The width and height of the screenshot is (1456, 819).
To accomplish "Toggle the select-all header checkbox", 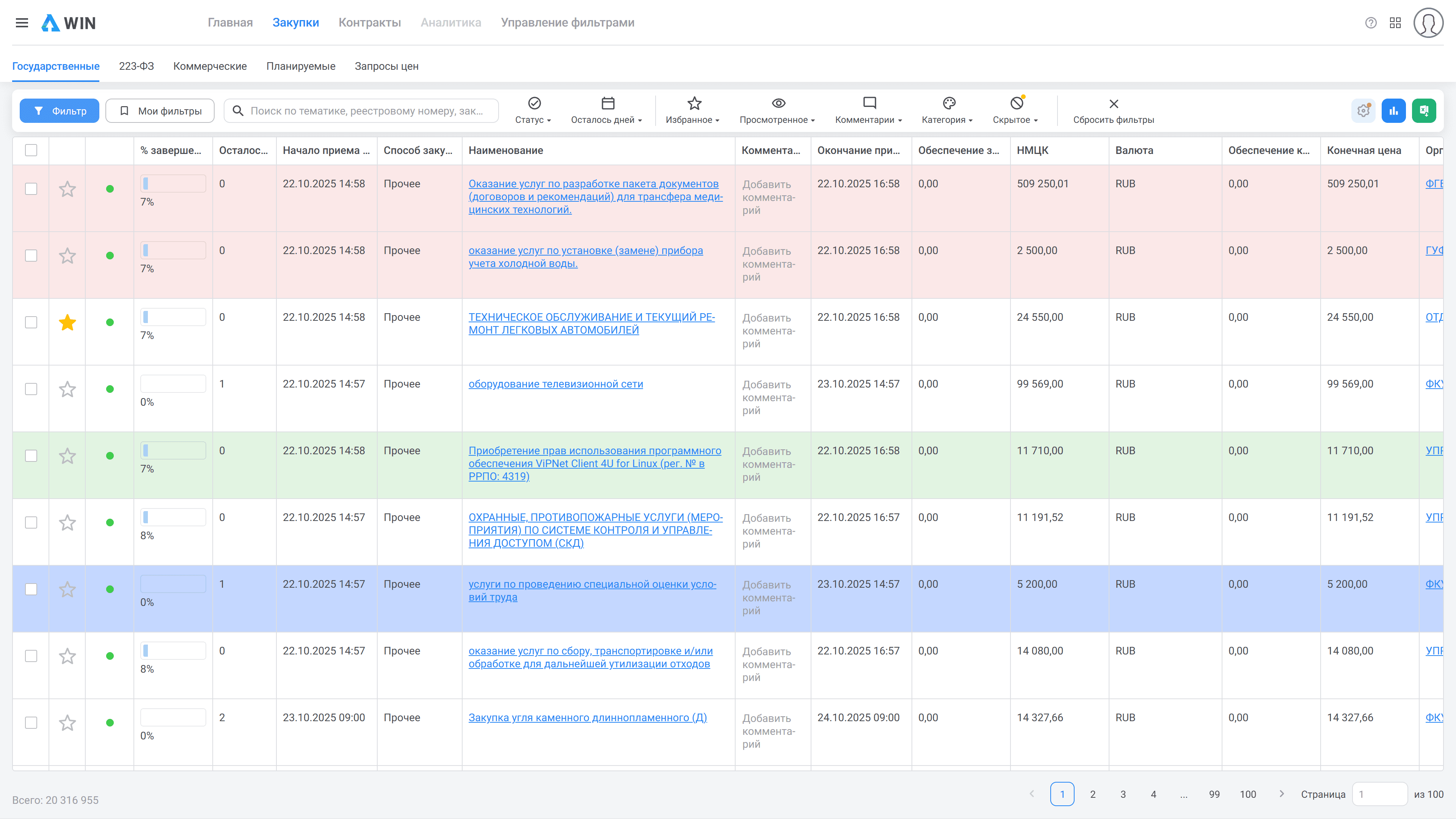I will pos(31,151).
